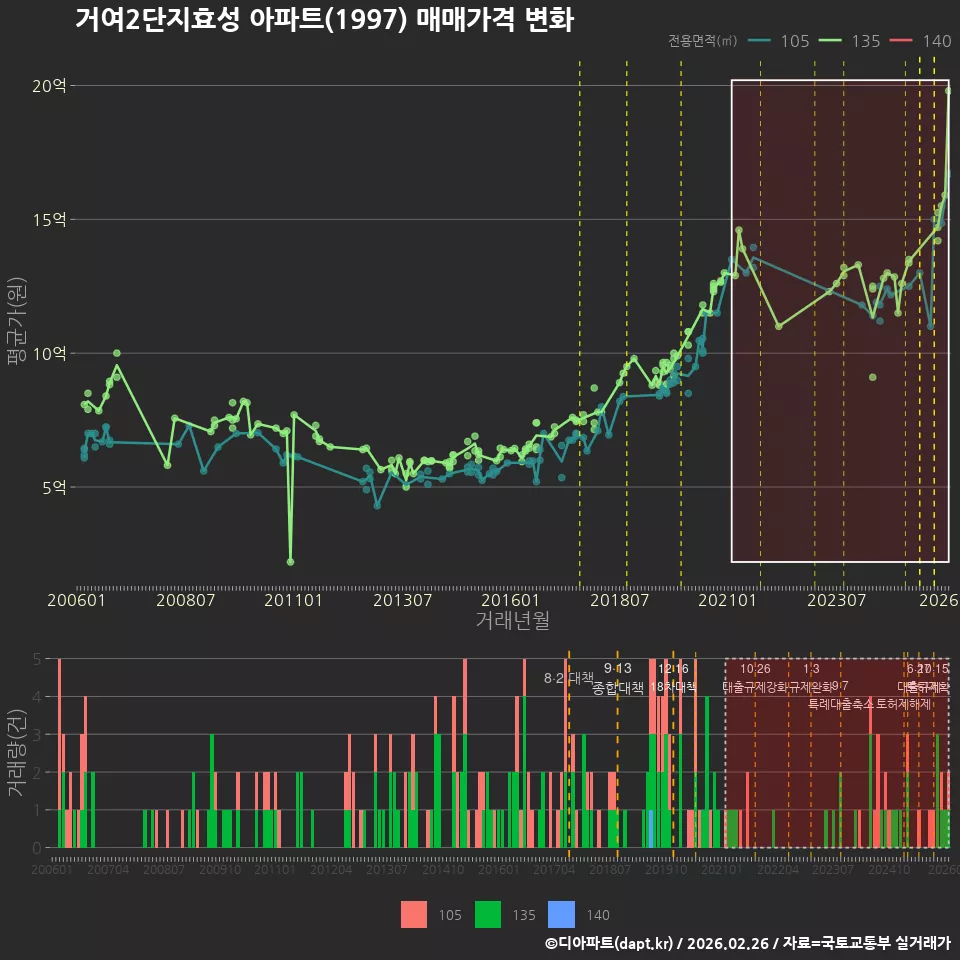Click the 디아파트(dapt.kr) source credit
The image size is (960, 960).
click(x=610, y=943)
